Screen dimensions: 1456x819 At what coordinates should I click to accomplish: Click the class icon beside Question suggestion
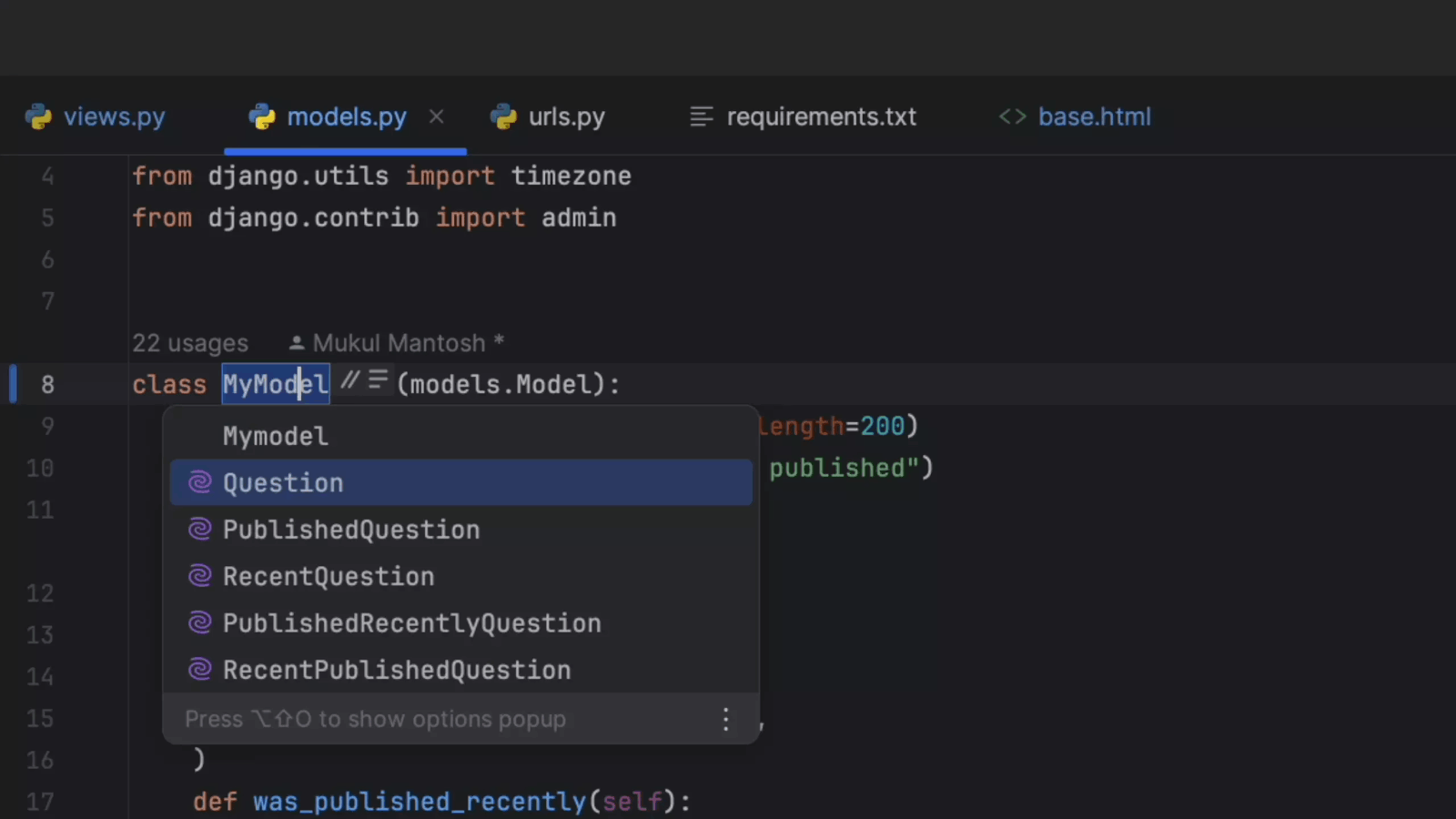(x=200, y=482)
